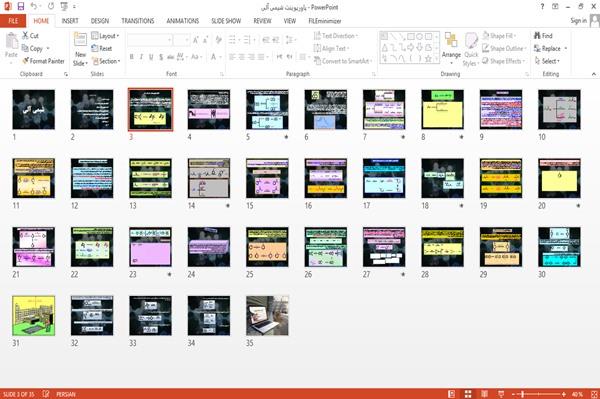The height and width of the screenshot is (399, 600).
Task: Click the zoom slider handle
Action: pyautogui.click(x=522, y=394)
